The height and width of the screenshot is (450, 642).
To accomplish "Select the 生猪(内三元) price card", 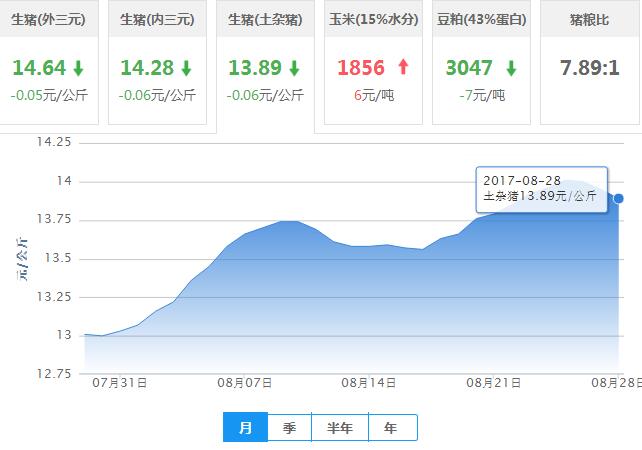I will 157,62.
